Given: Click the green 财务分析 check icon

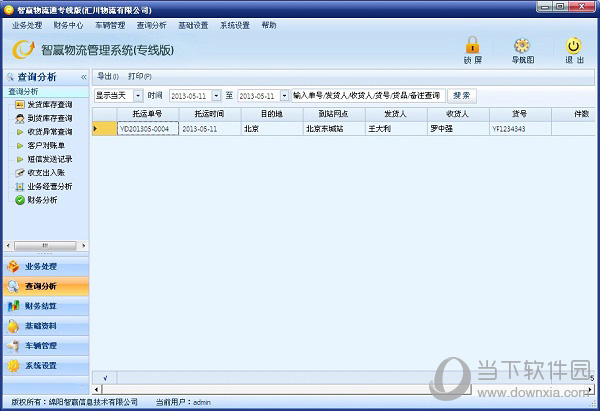Looking at the screenshot, I should coord(20,200).
